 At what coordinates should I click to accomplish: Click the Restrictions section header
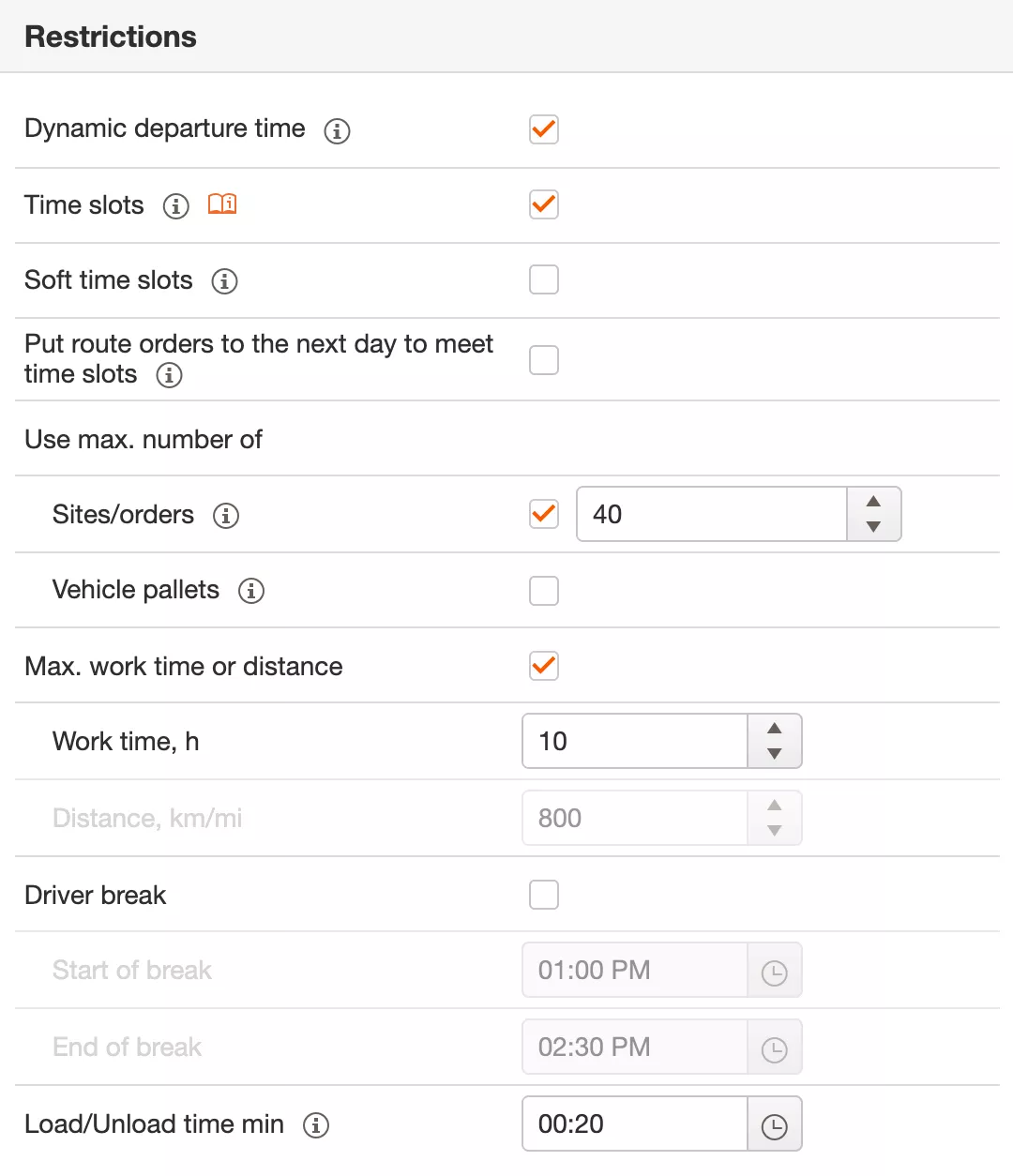(506, 37)
